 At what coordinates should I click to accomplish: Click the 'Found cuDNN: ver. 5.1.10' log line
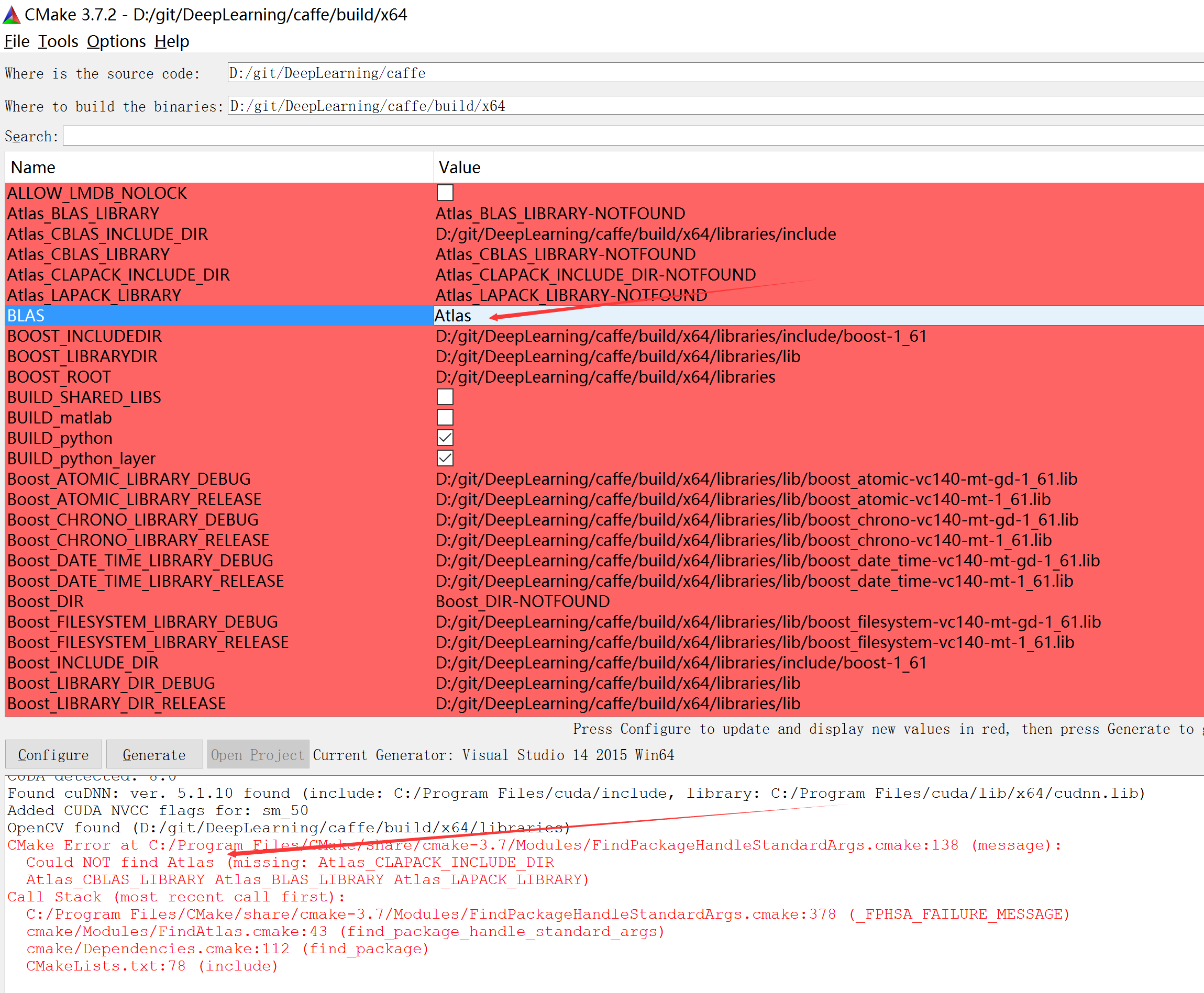click(576, 794)
